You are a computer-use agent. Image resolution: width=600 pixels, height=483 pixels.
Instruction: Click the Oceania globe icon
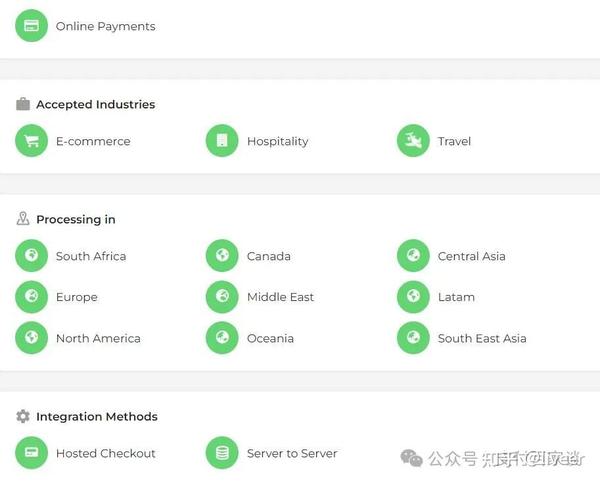pyautogui.click(x=222, y=338)
